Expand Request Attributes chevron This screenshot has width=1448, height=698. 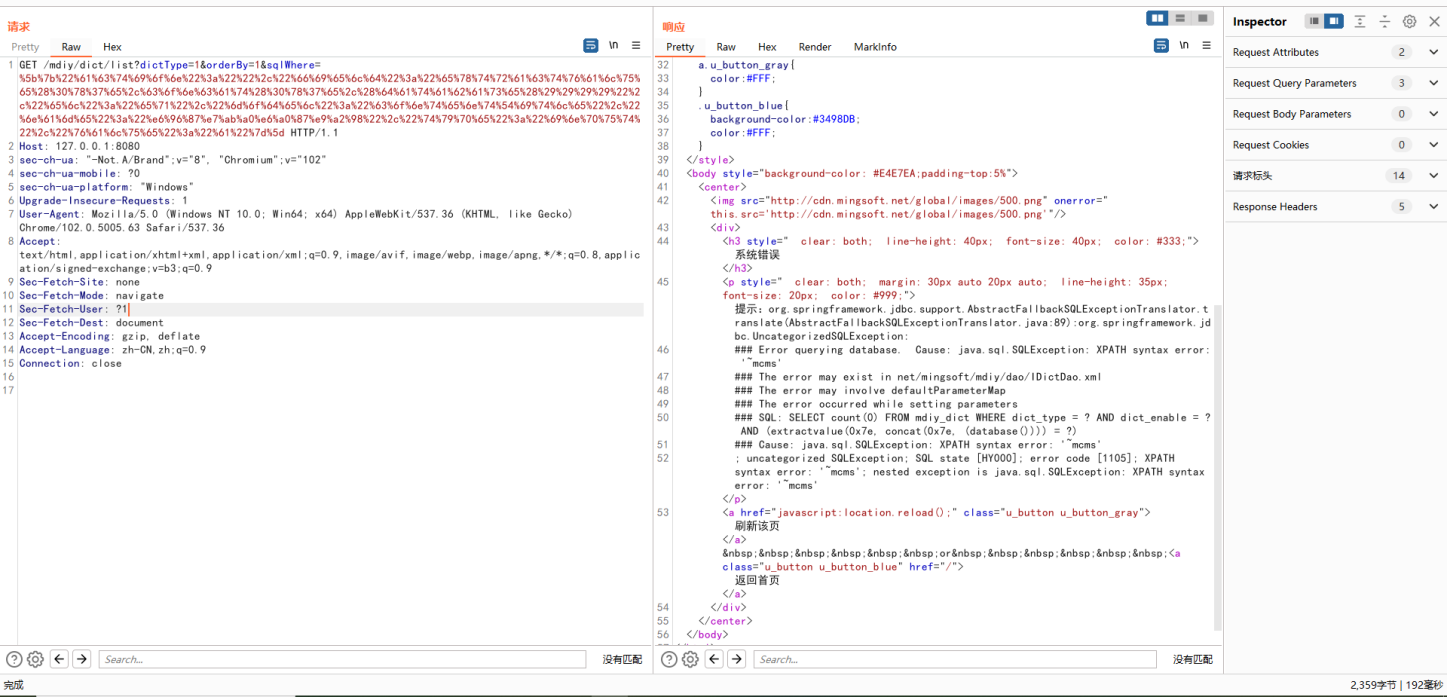point(1433,52)
